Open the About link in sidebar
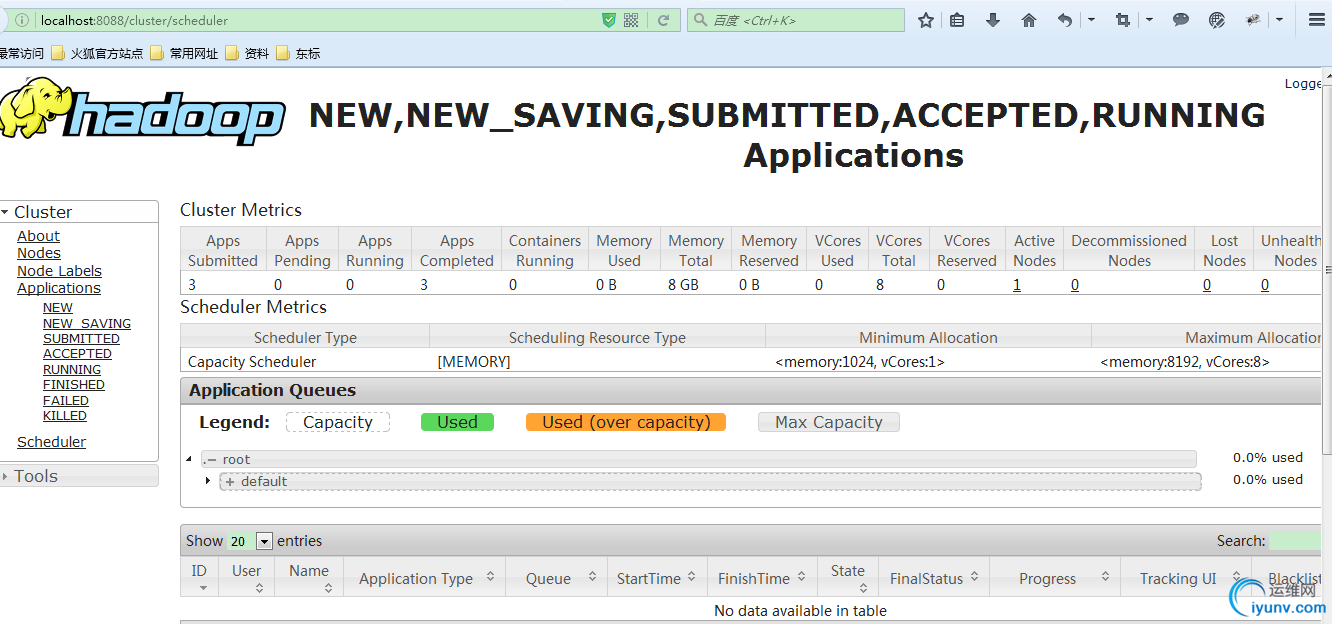Viewport: 1332px width, 624px height. (x=38, y=236)
